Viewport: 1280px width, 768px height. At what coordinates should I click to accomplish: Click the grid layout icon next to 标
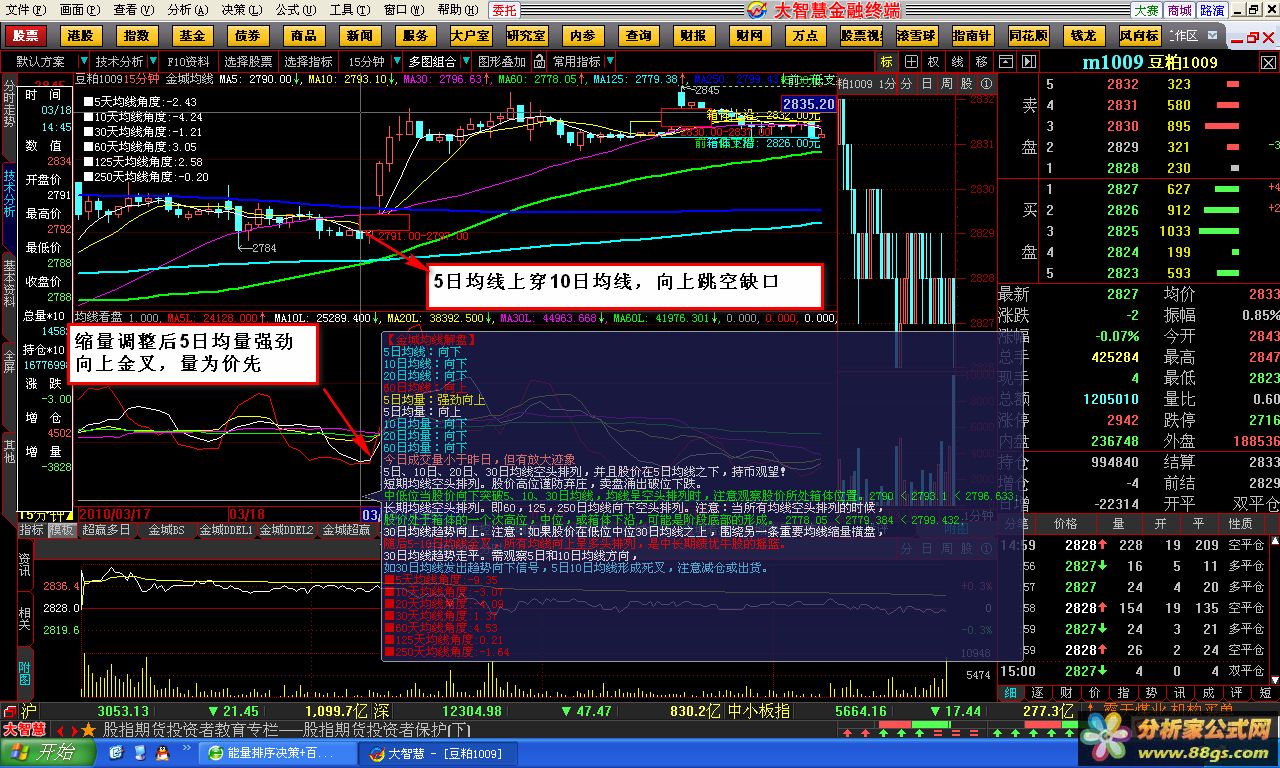pos(910,61)
